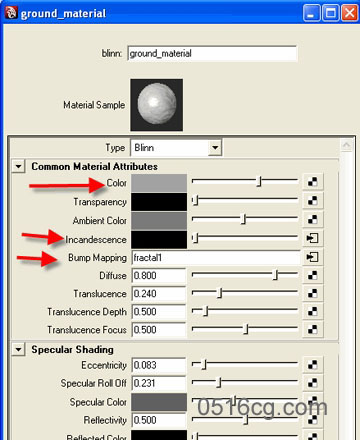Viewport: 360px width, 440px height.
Task: Click the Color map checker button
Action: [x=312, y=182]
